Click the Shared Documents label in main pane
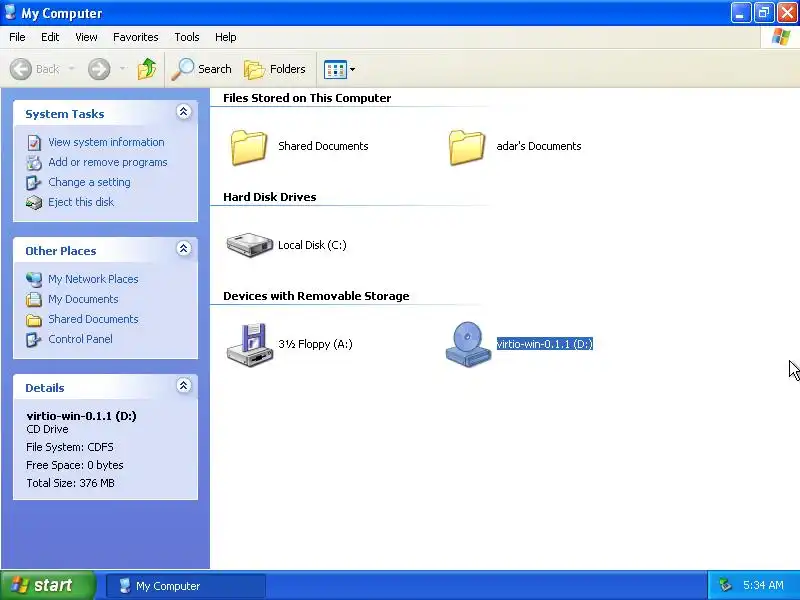Screen dimensions: 800x600 click(x=323, y=146)
